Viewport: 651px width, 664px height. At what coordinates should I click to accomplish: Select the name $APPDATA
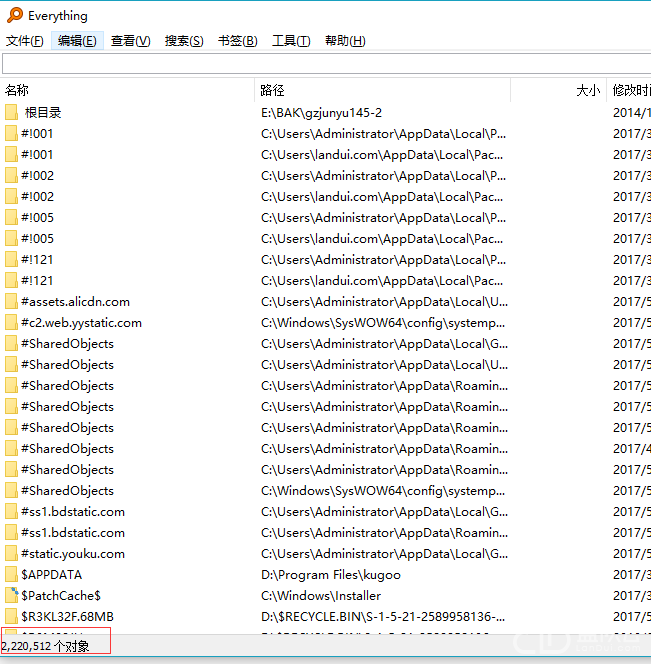coord(51,575)
